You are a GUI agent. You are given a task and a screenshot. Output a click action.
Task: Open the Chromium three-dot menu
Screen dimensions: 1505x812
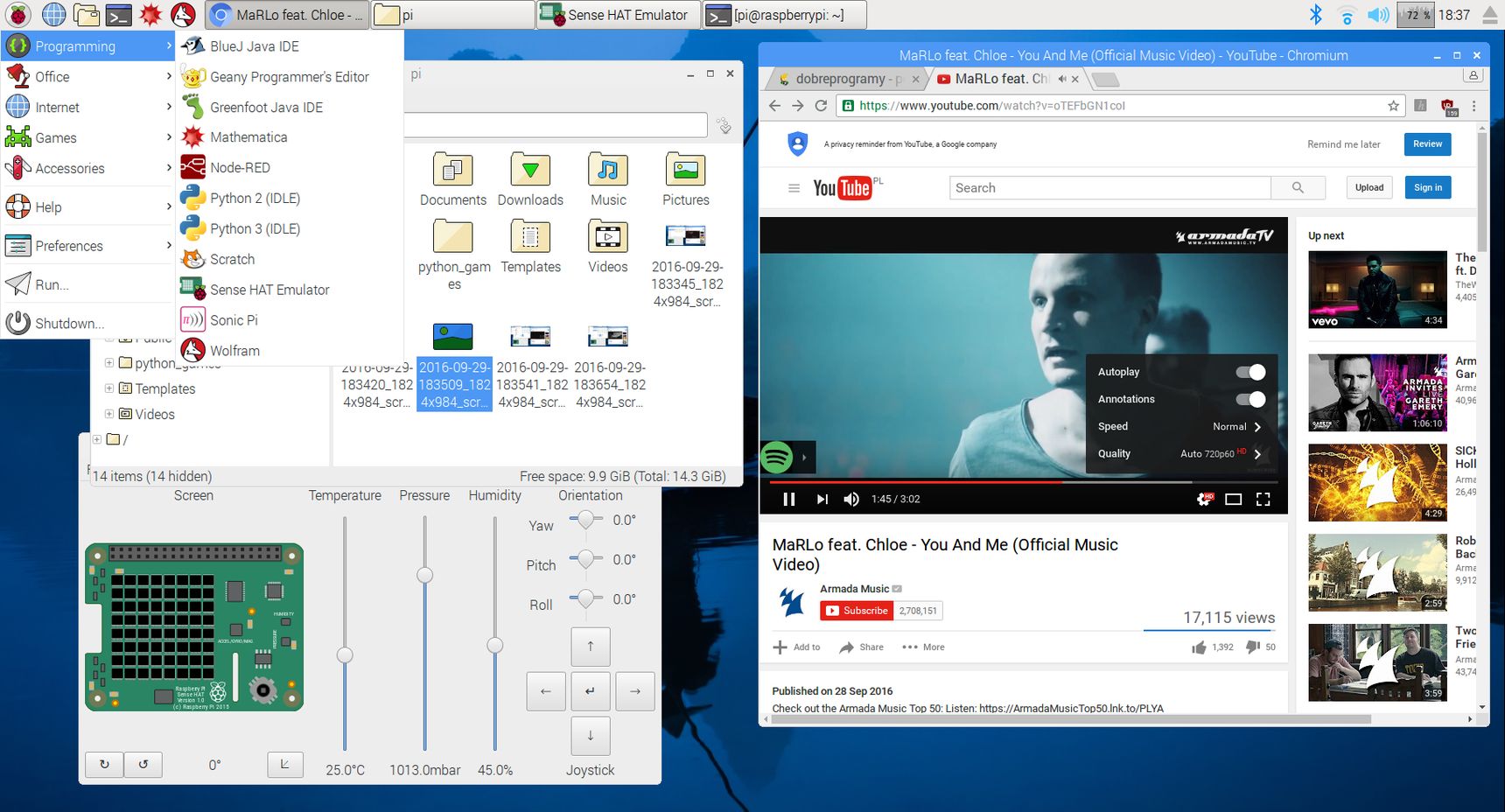(x=1473, y=106)
